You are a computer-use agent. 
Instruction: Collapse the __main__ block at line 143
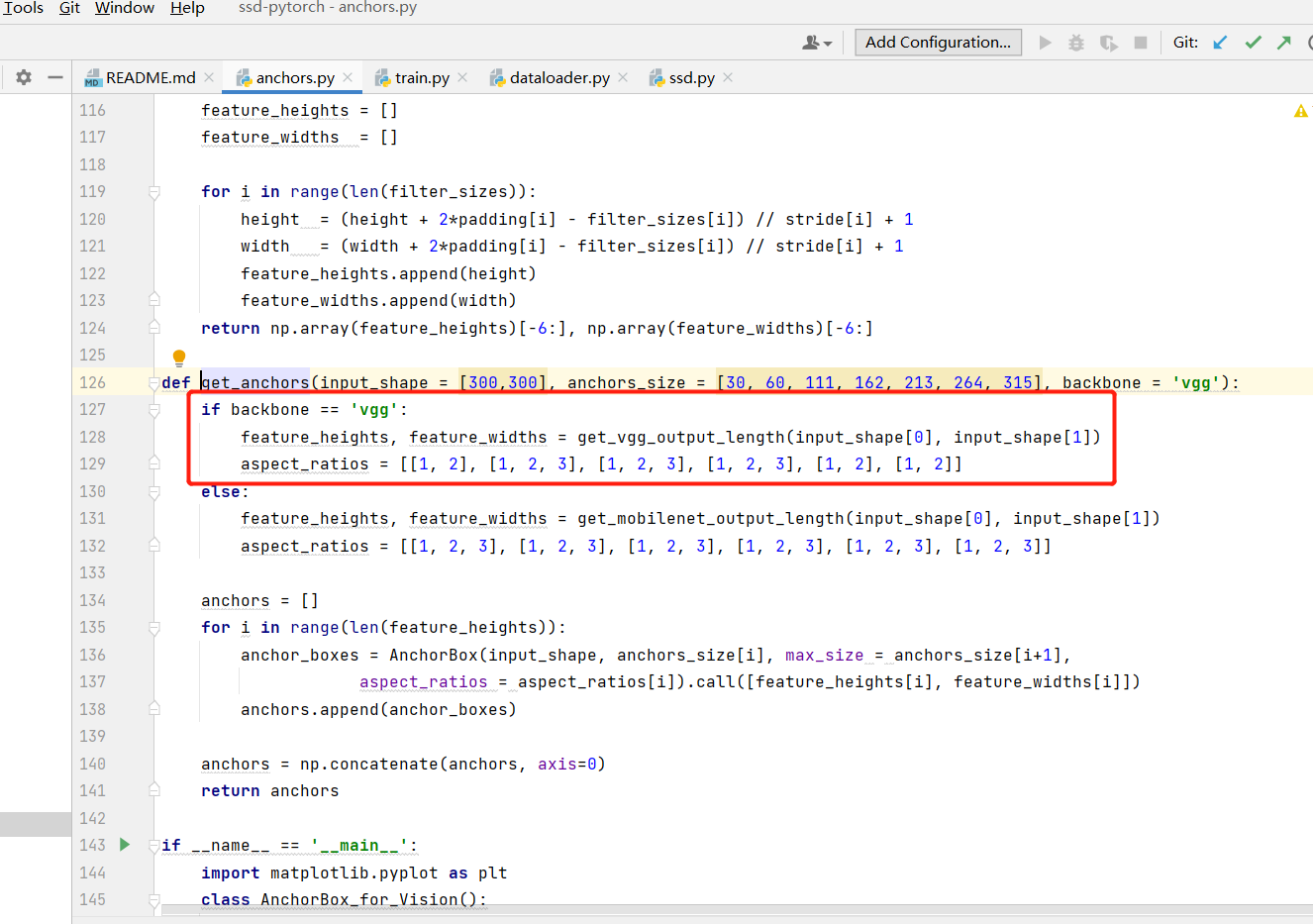tap(154, 845)
